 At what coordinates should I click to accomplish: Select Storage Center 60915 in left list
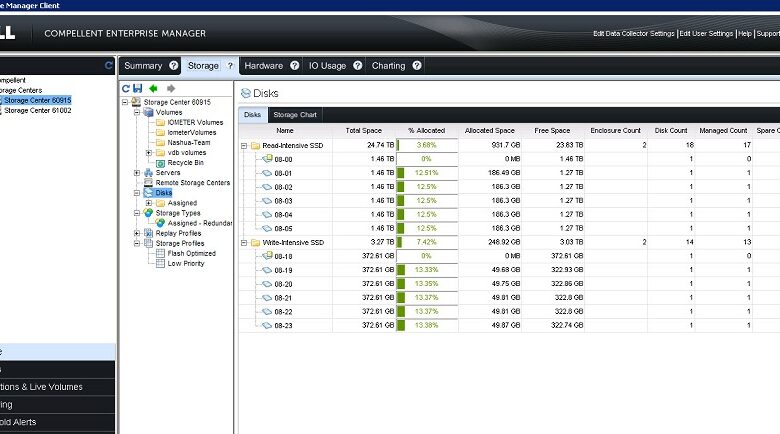coord(38,100)
